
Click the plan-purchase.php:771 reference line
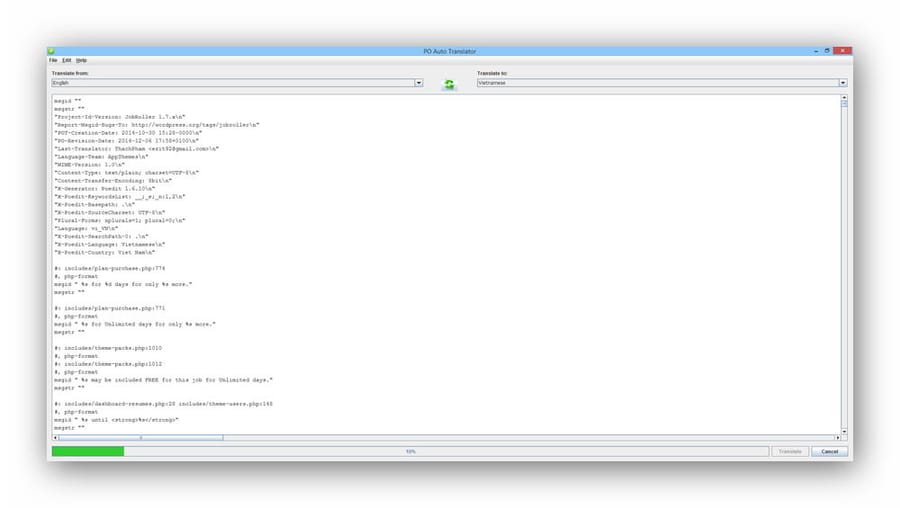coord(110,308)
